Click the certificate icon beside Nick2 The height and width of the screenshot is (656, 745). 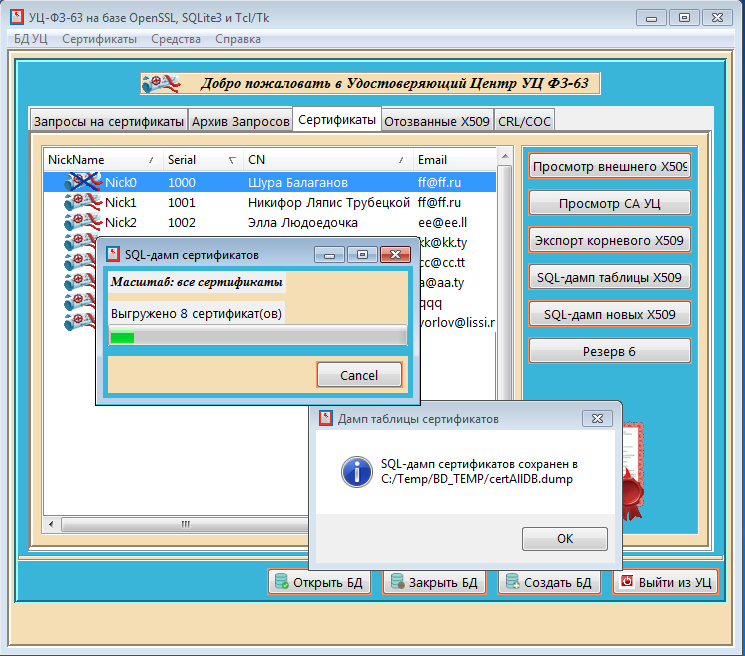(83, 222)
